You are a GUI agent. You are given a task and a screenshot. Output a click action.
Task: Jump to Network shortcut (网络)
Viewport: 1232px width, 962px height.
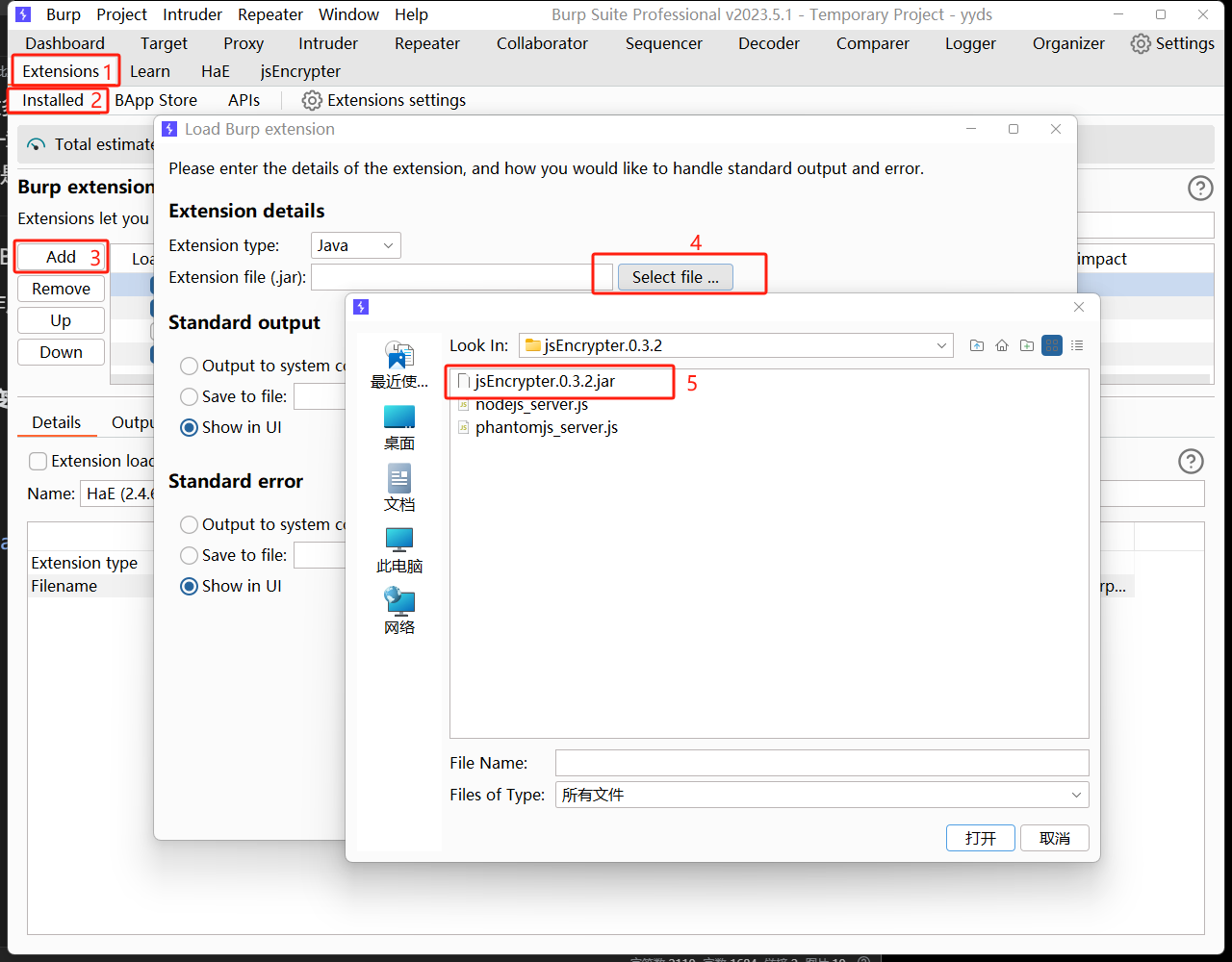[x=399, y=612]
